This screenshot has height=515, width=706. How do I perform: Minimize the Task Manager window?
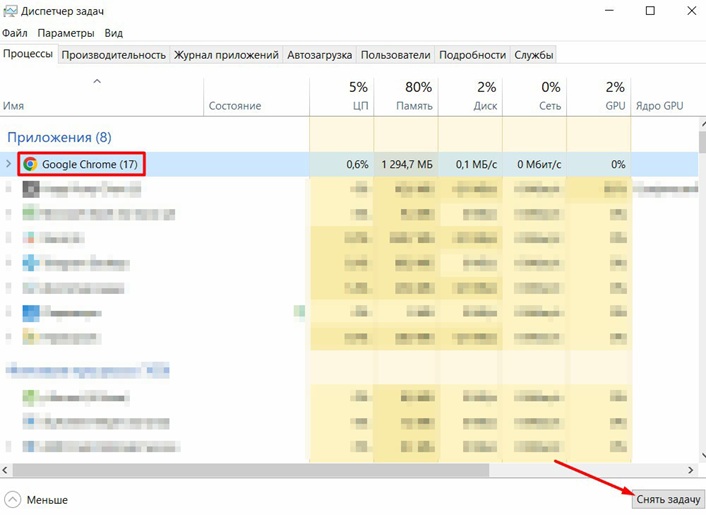tap(609, 11)
